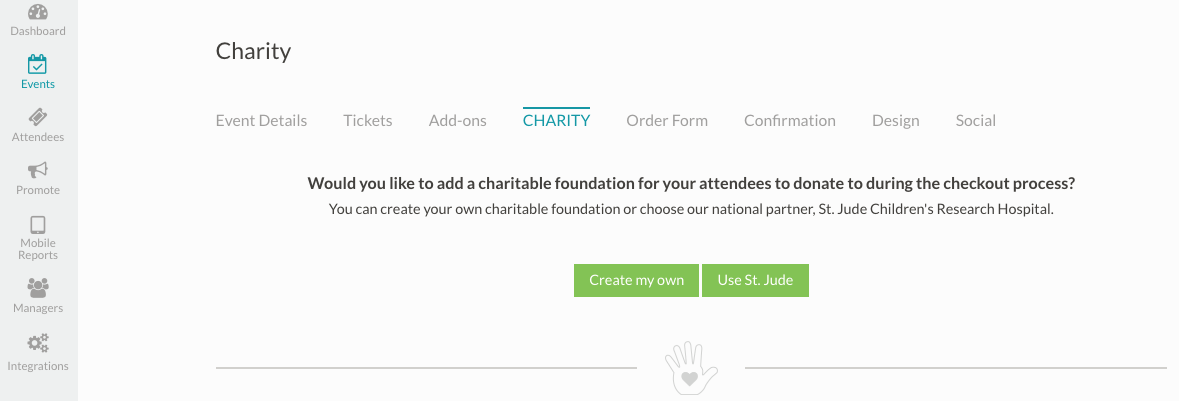Click the Mobile Reports sidebar label
Screen dimensions: 1179x401
[x=38, y=249]
